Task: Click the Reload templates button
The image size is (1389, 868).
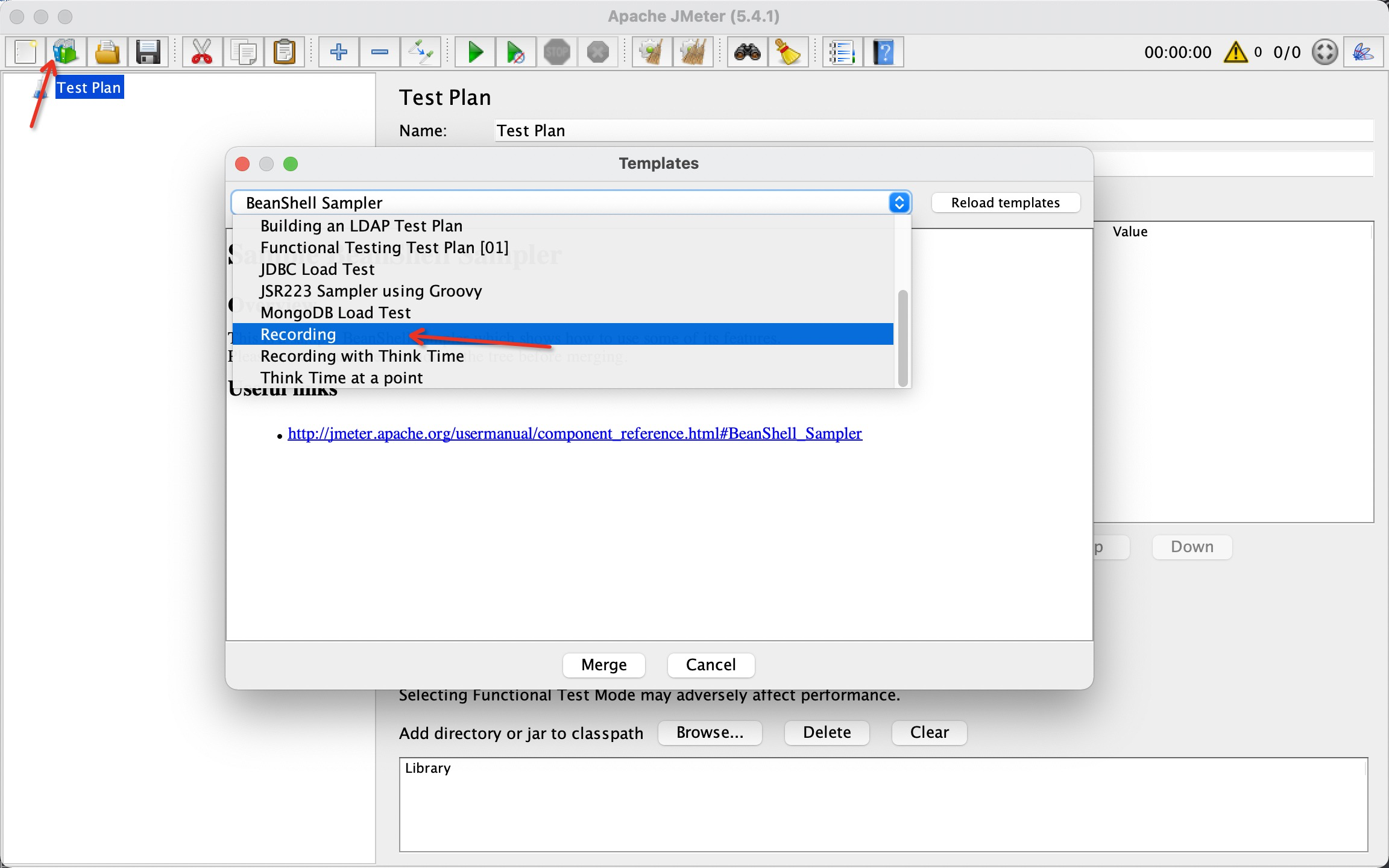Action: coord(1006,203)
